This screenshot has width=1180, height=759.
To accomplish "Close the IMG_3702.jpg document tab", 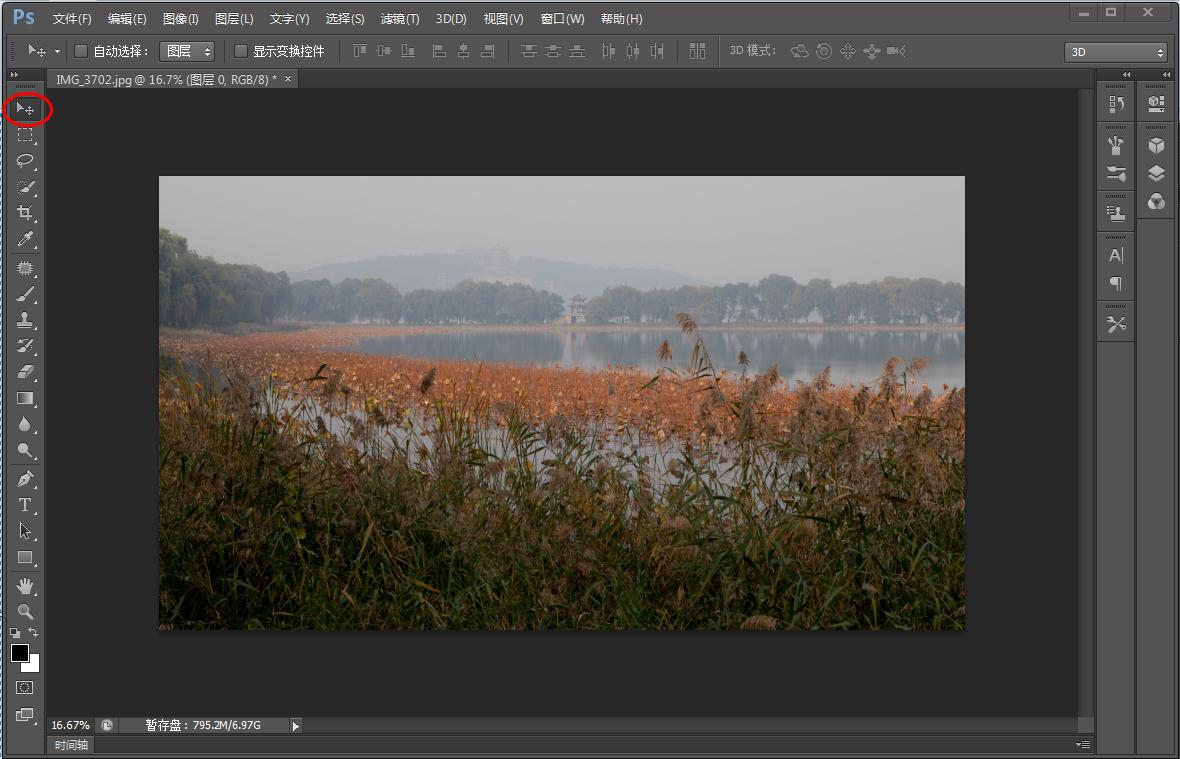I will (x=288, y=79).
